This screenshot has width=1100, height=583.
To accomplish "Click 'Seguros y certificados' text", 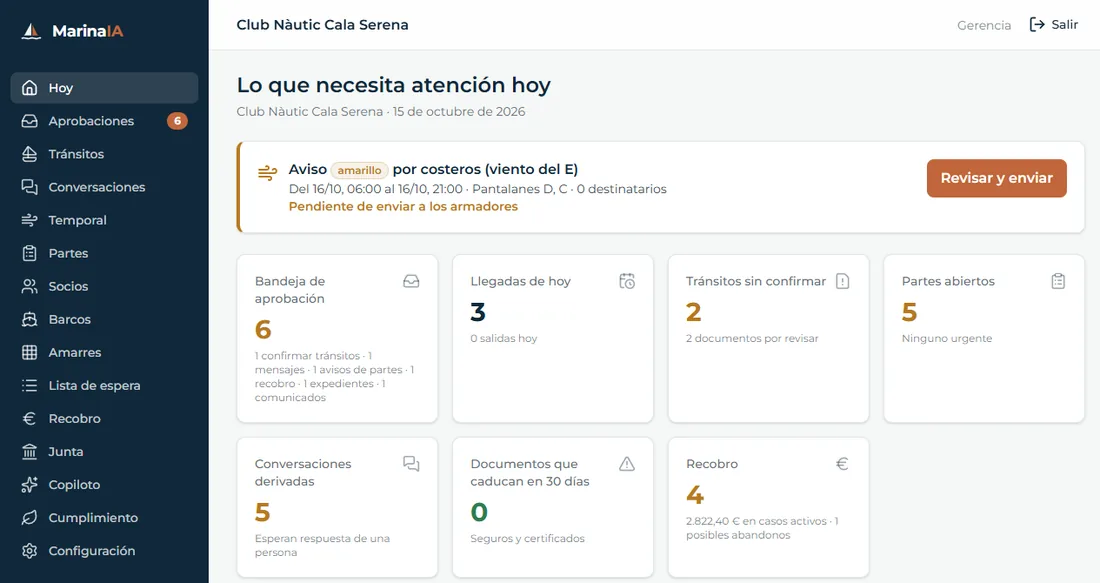I will pyautogui.click(x=528, y=538).
